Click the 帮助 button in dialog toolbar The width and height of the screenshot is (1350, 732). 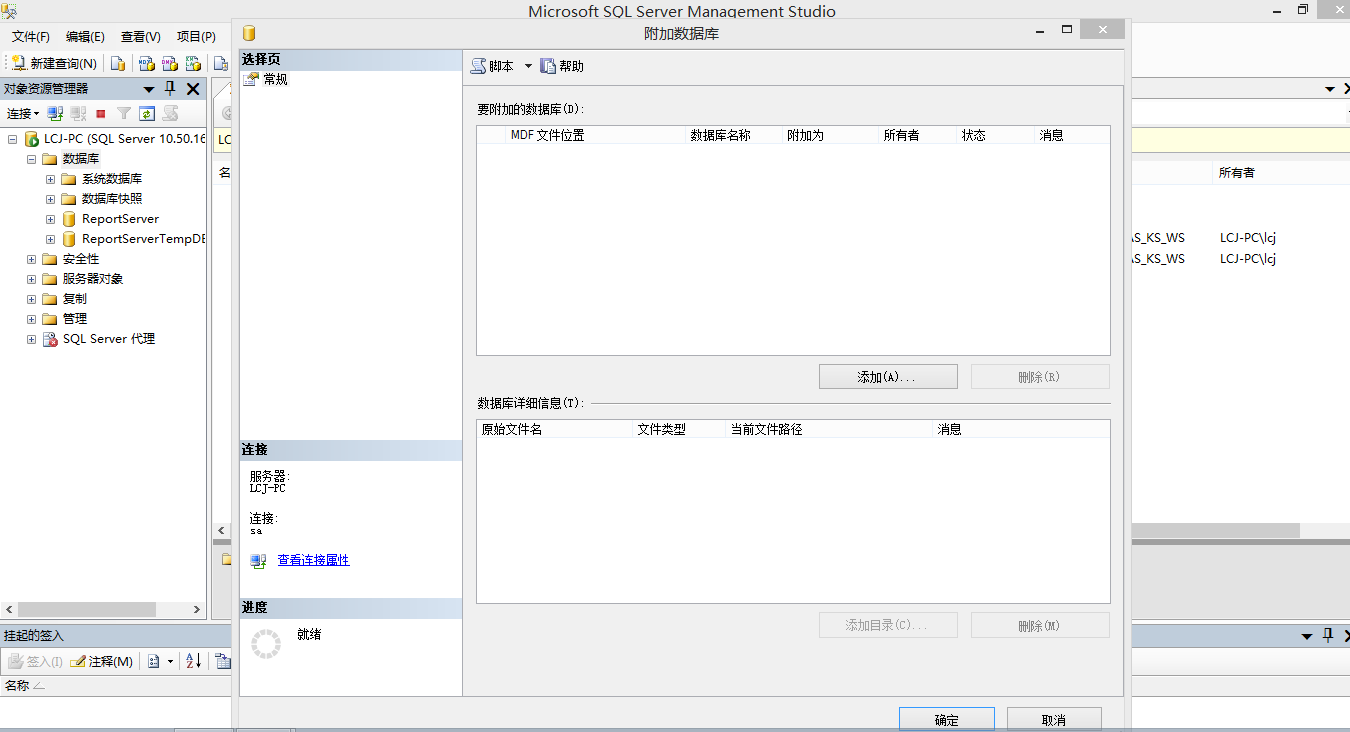coord(562,66)
